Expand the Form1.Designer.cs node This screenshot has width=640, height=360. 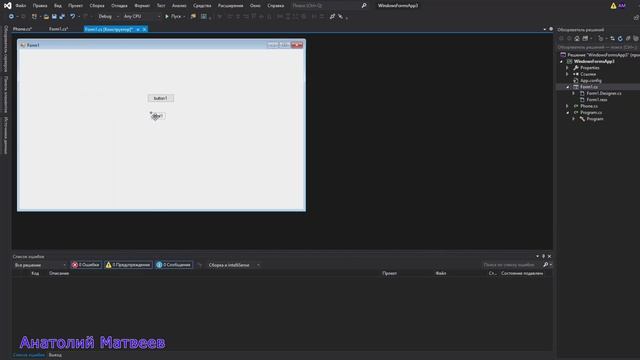click(x=574, y=93)
